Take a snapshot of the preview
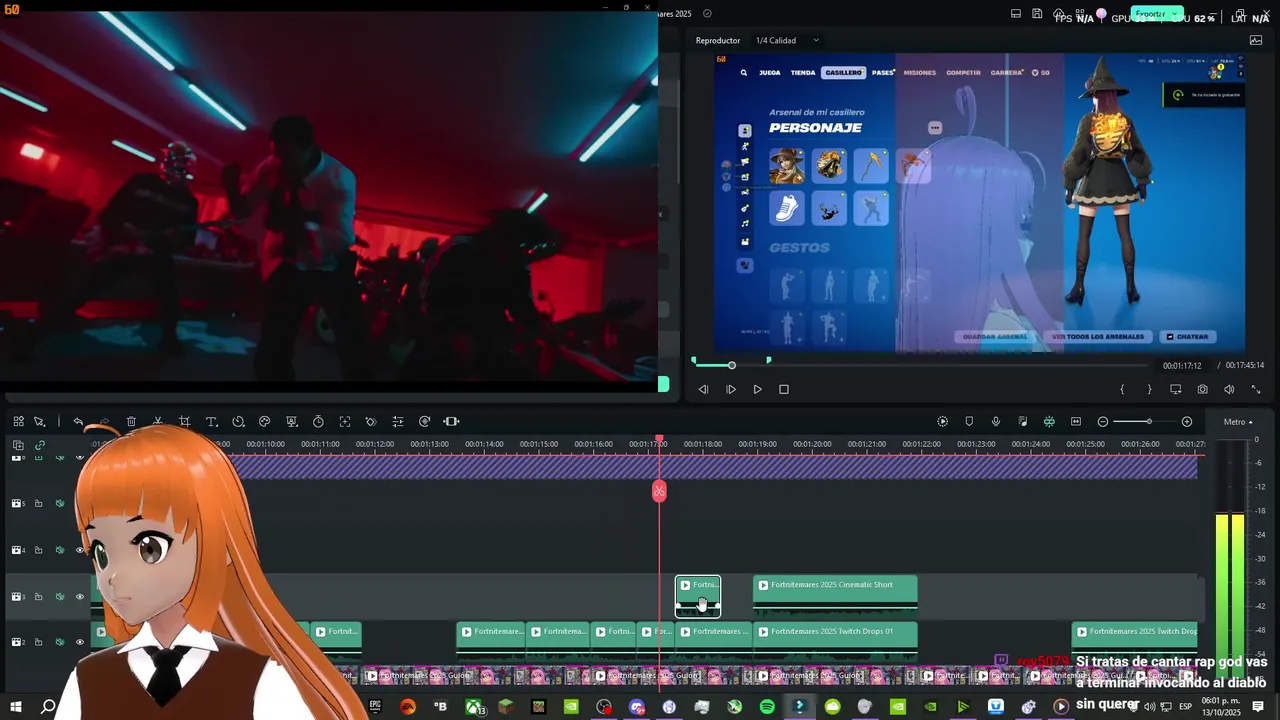This screenshot has width=1280, height=720. tap(1202, 390)
